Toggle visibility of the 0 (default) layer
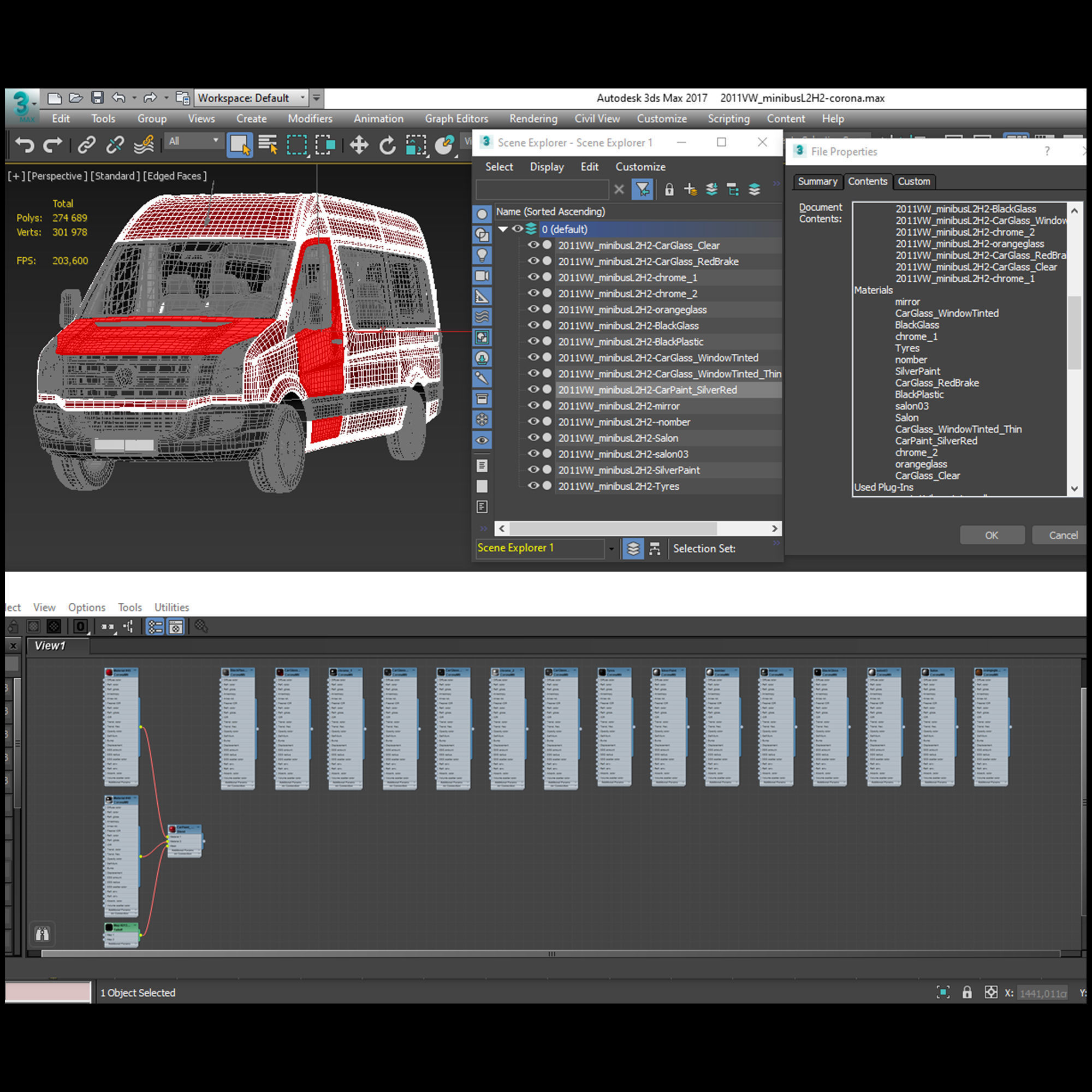1092x1092 pixels. tap(517, 229)
